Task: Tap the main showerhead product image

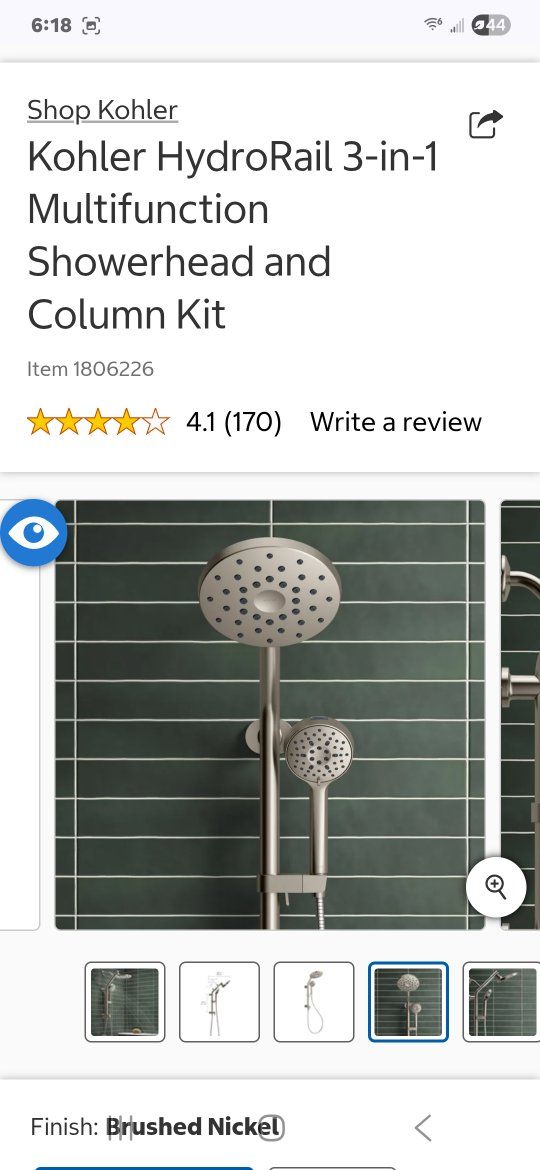Action: coord(270,715)
